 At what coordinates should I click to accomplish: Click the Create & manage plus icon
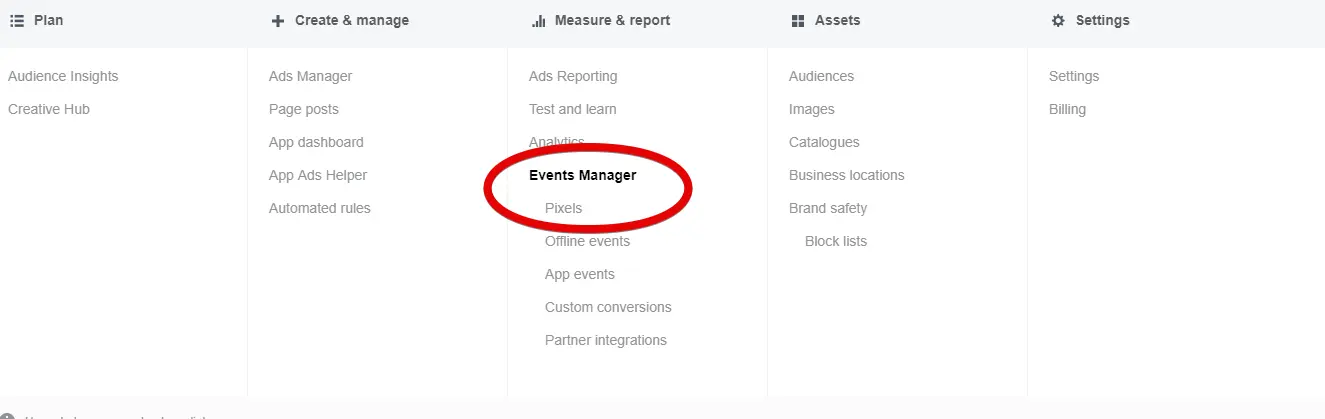(x=278, y=20)
